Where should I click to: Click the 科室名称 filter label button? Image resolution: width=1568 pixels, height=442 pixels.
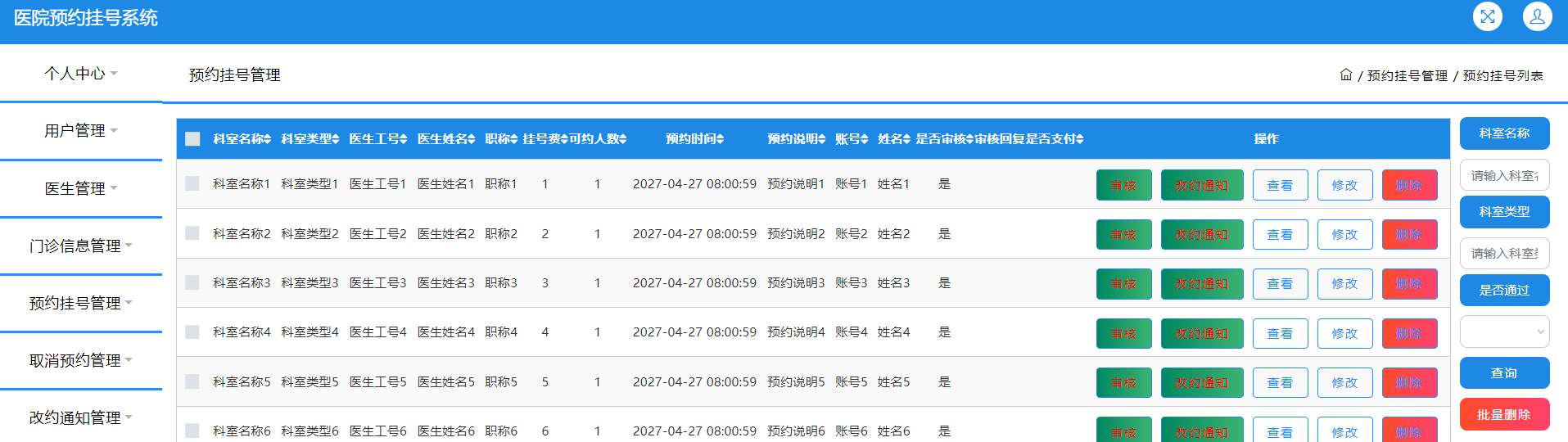tap(1504, 133)
